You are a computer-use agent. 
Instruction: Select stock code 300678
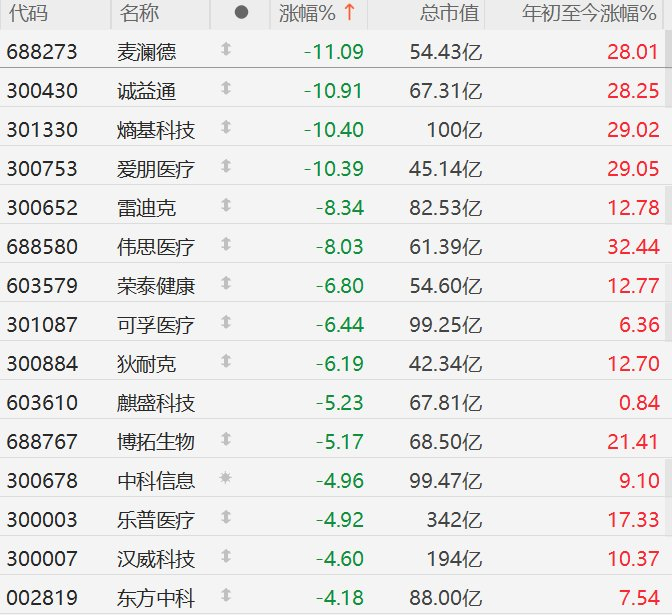[42, 481]
